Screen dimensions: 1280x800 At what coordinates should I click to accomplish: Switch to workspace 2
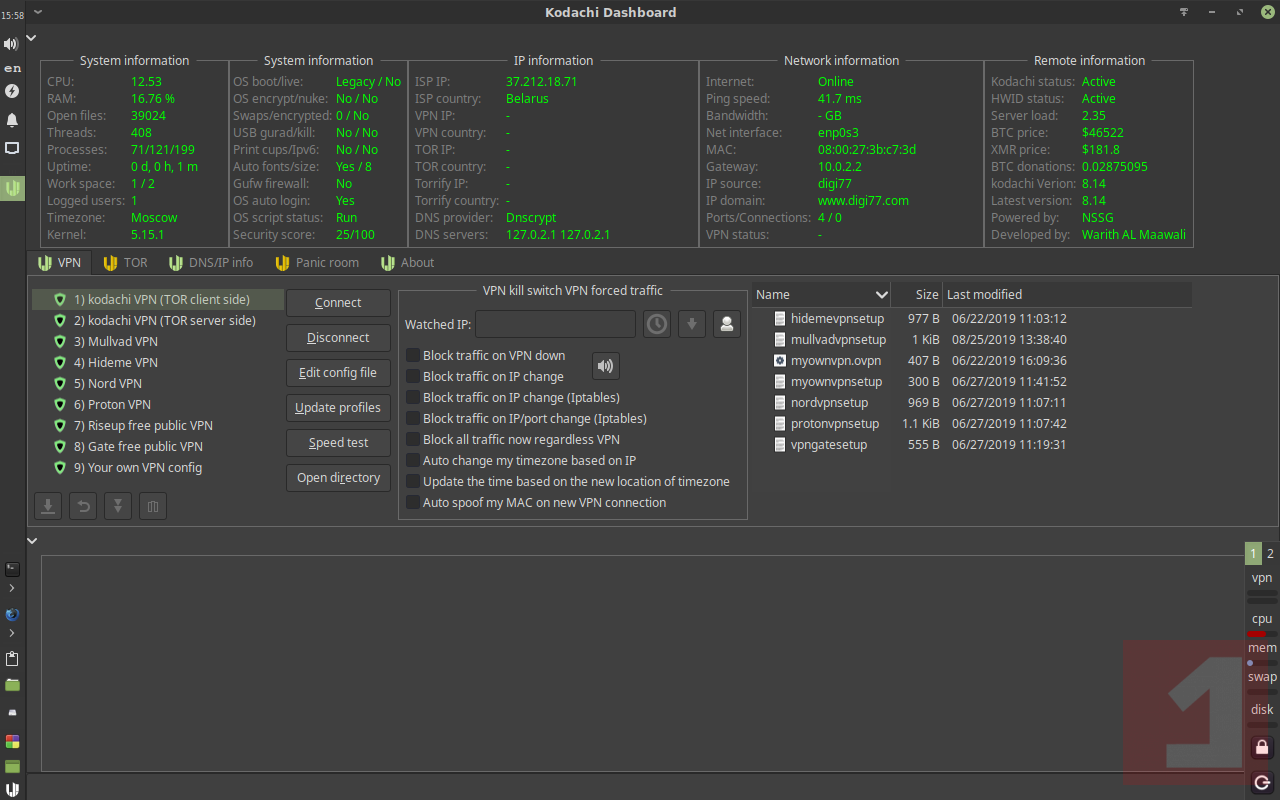[x=1270, y=553]
